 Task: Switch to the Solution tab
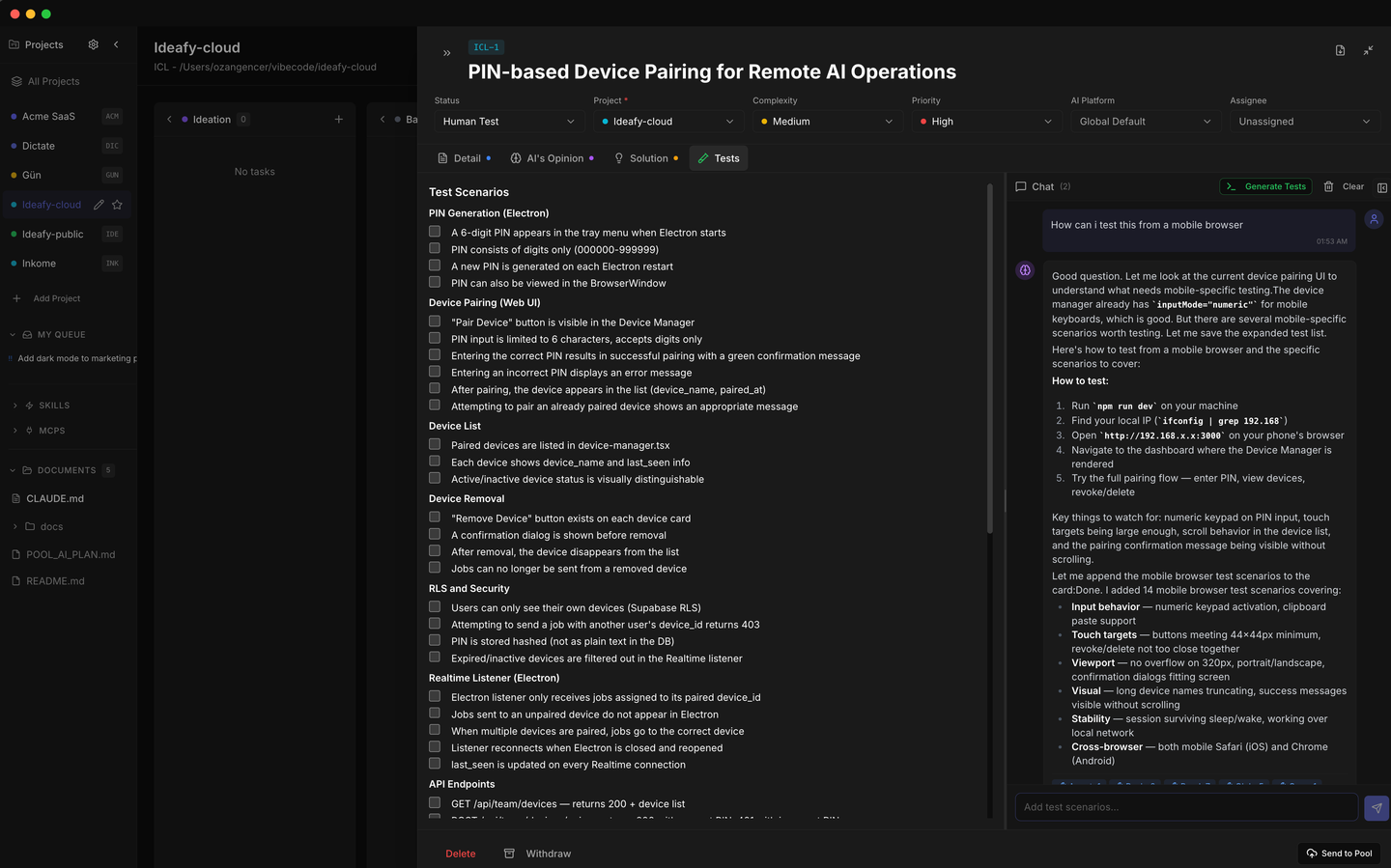click(x=646, y=158)
